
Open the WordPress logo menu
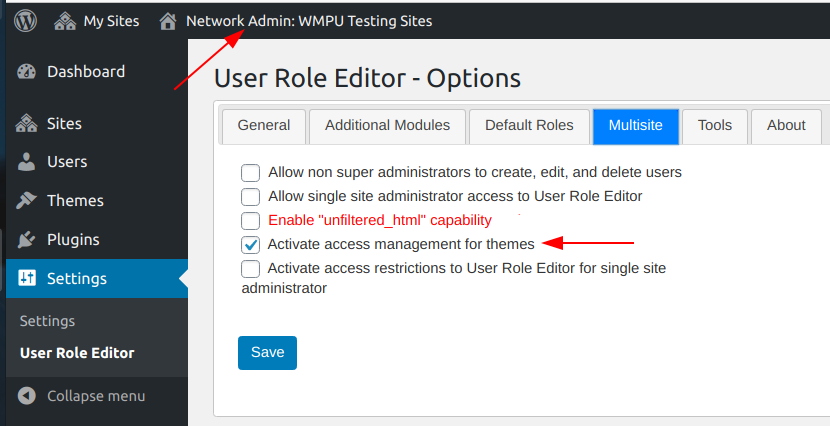(x=25, y=21)
